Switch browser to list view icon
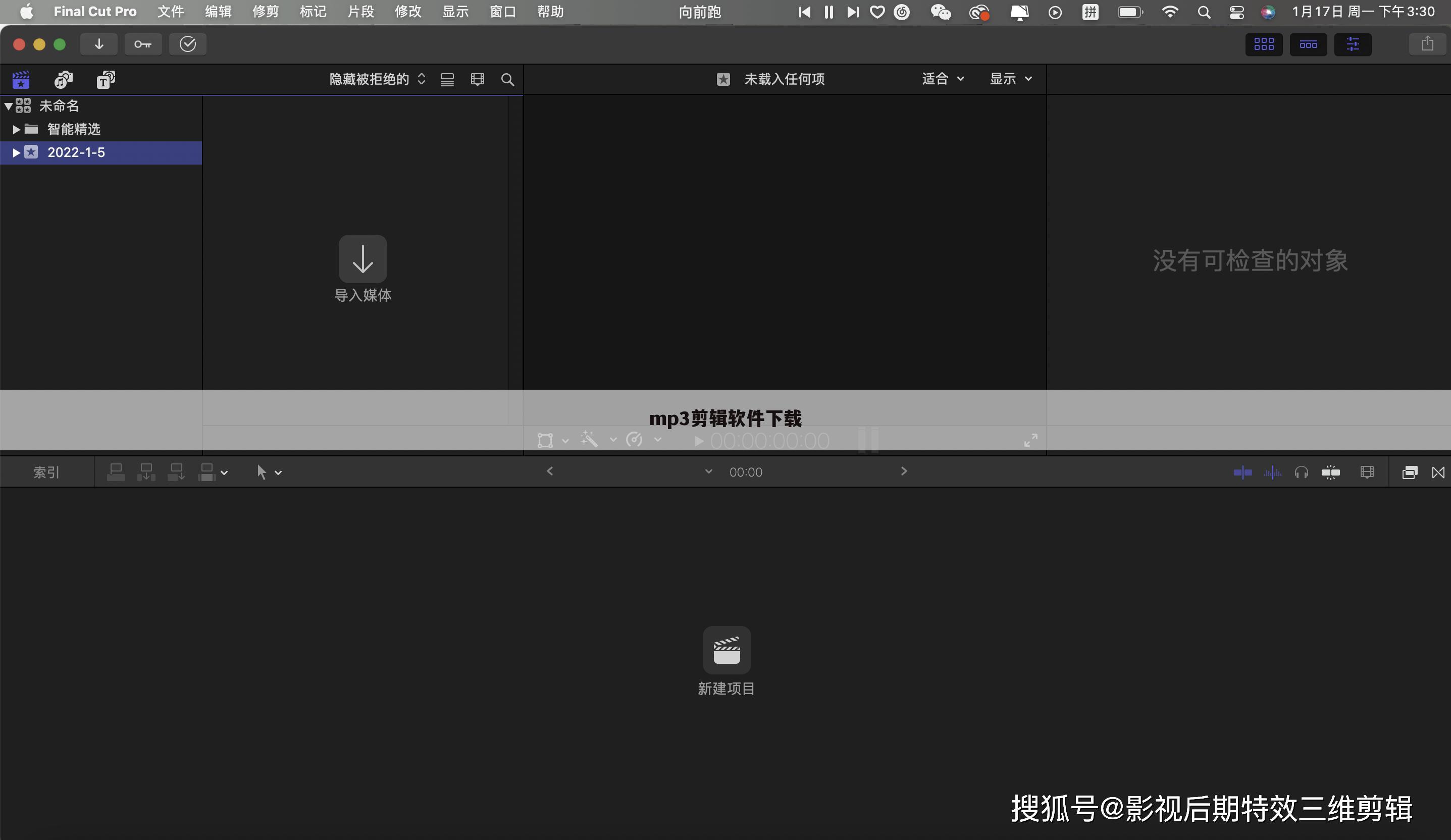This screenshot has height=840, width=1451. 447,79
